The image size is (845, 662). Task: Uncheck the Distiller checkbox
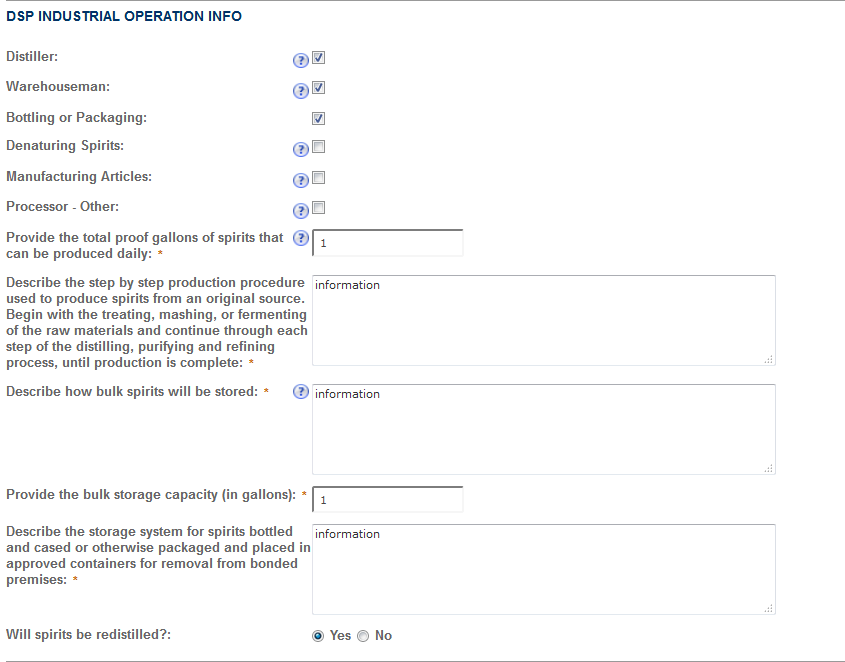coord(319,58)
